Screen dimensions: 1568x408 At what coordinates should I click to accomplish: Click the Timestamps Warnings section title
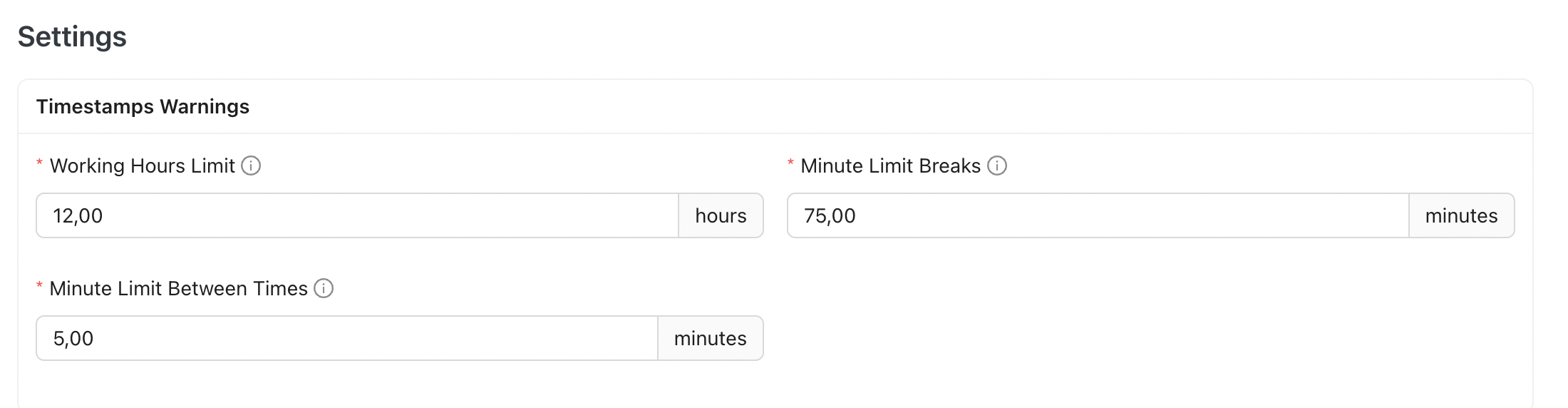click(143, 106)
